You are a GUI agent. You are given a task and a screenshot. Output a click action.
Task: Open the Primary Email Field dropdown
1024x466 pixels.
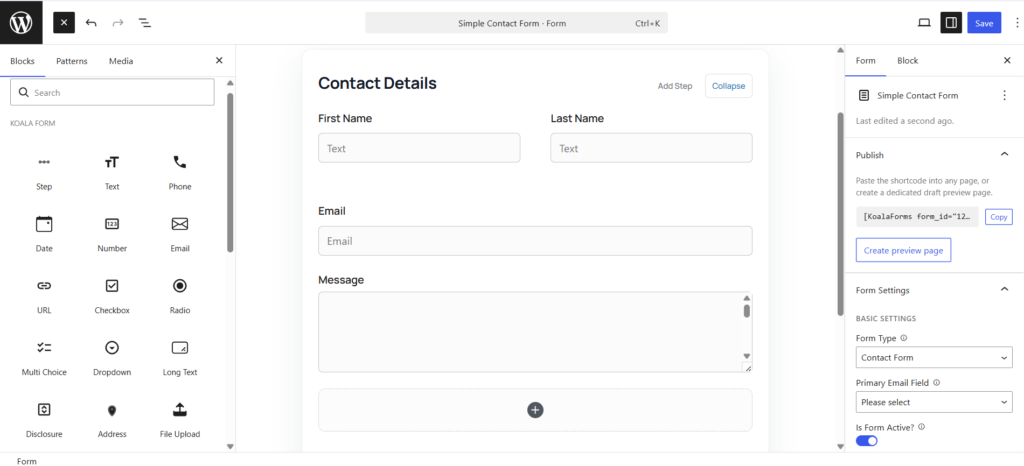[x=934, y=402]
